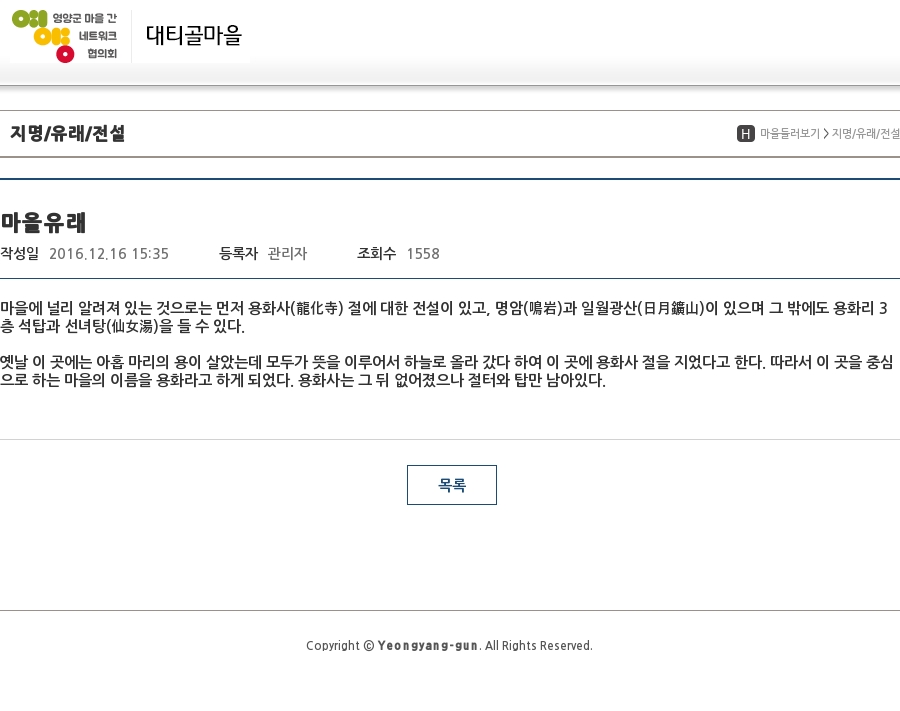Click the 조회수 label
Viewport: 900px width, 711px height.
point(377,254)
